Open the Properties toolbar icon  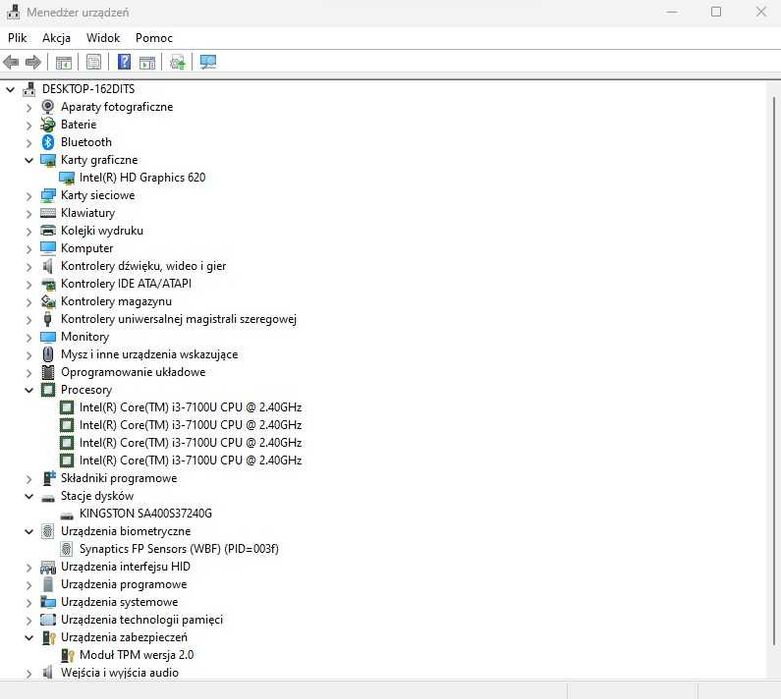click(94, 62)
